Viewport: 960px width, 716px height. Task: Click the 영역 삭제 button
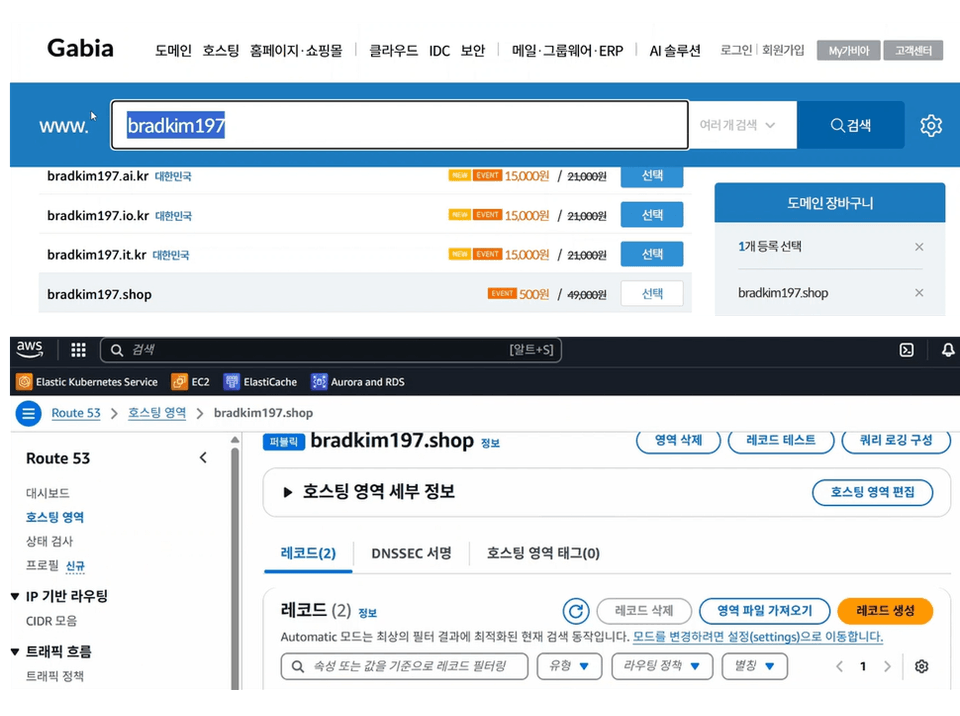click(678, 440)
